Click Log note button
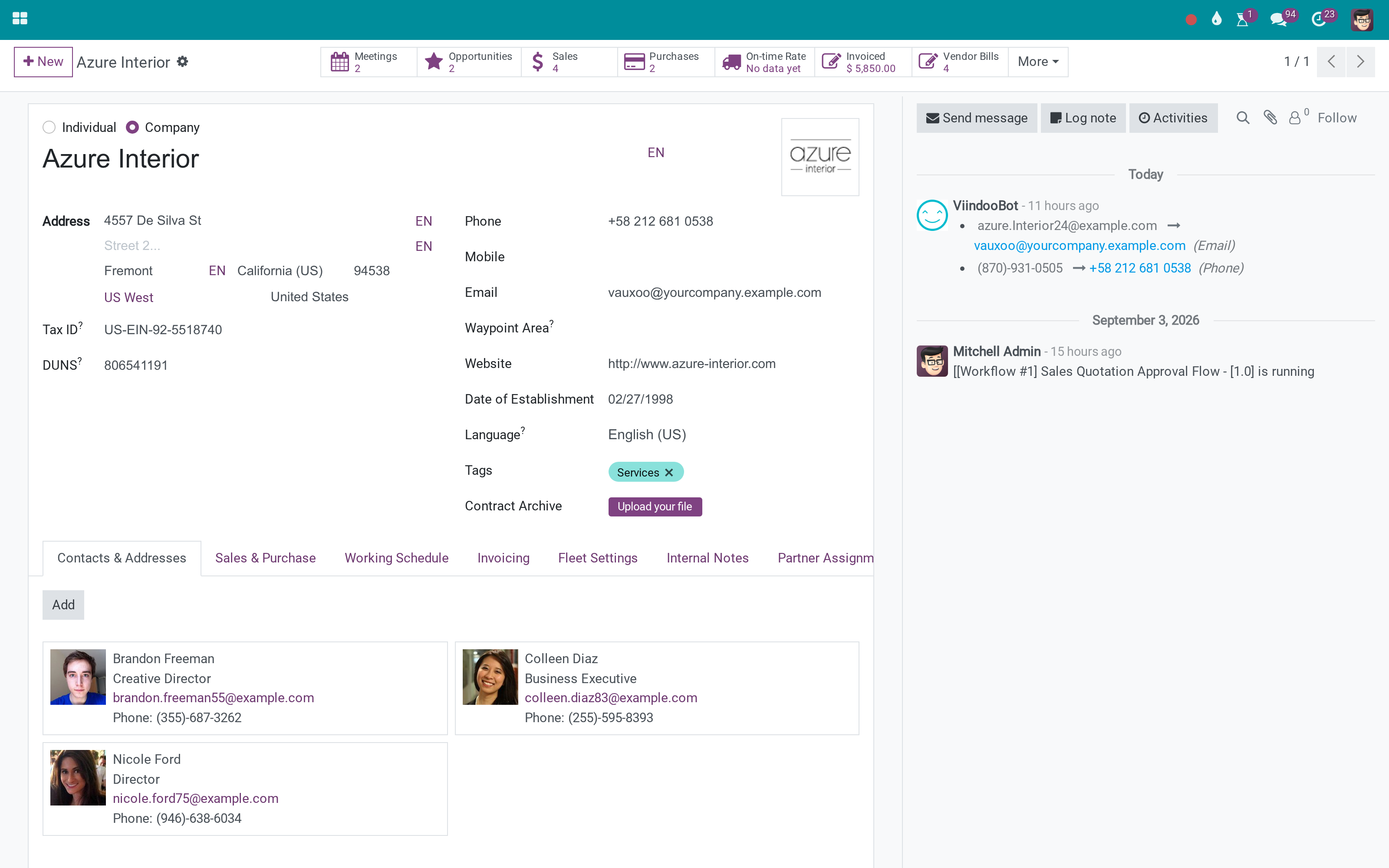 (1083, 118)
